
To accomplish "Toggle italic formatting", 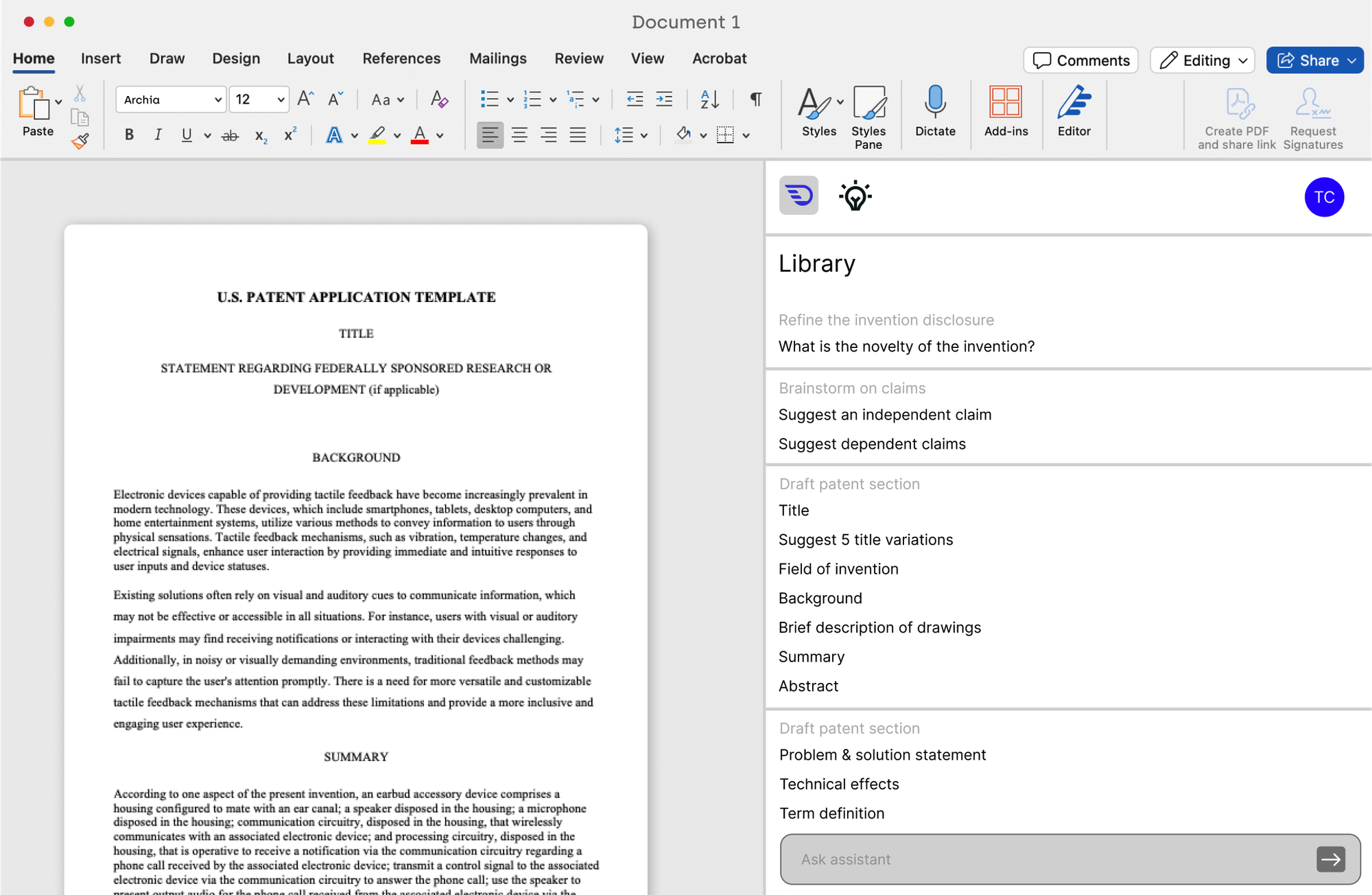I will [x=158, y=135].
